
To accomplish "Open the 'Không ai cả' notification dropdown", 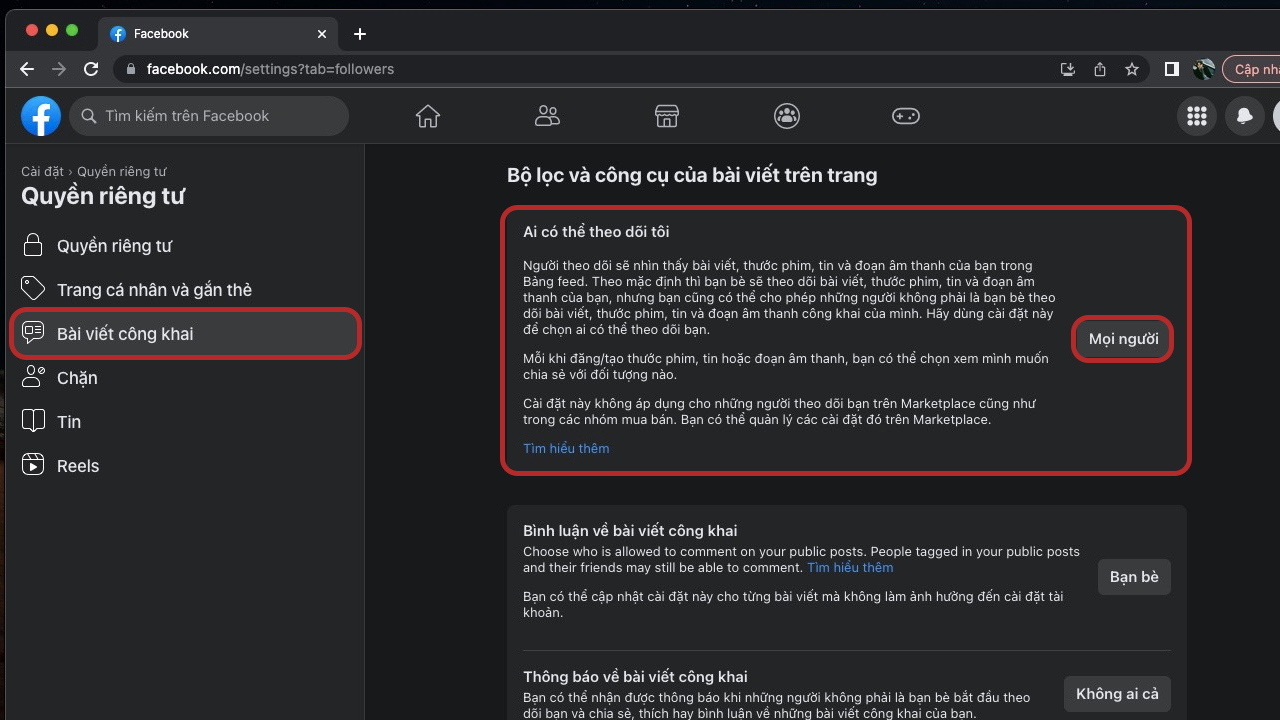I will [1117, 694].
